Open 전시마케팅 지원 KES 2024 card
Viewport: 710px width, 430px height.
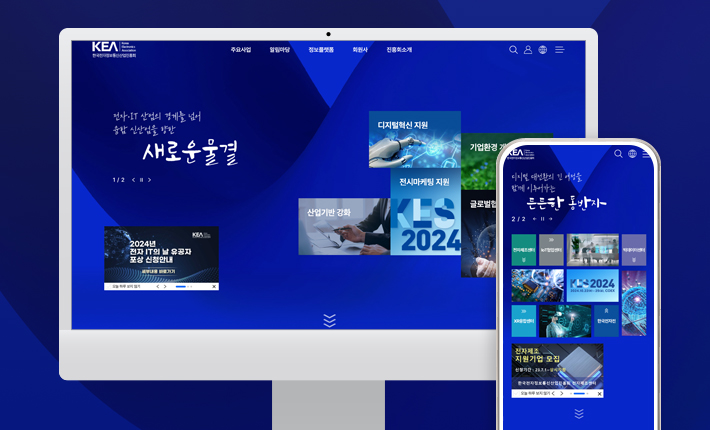[426, 212]
